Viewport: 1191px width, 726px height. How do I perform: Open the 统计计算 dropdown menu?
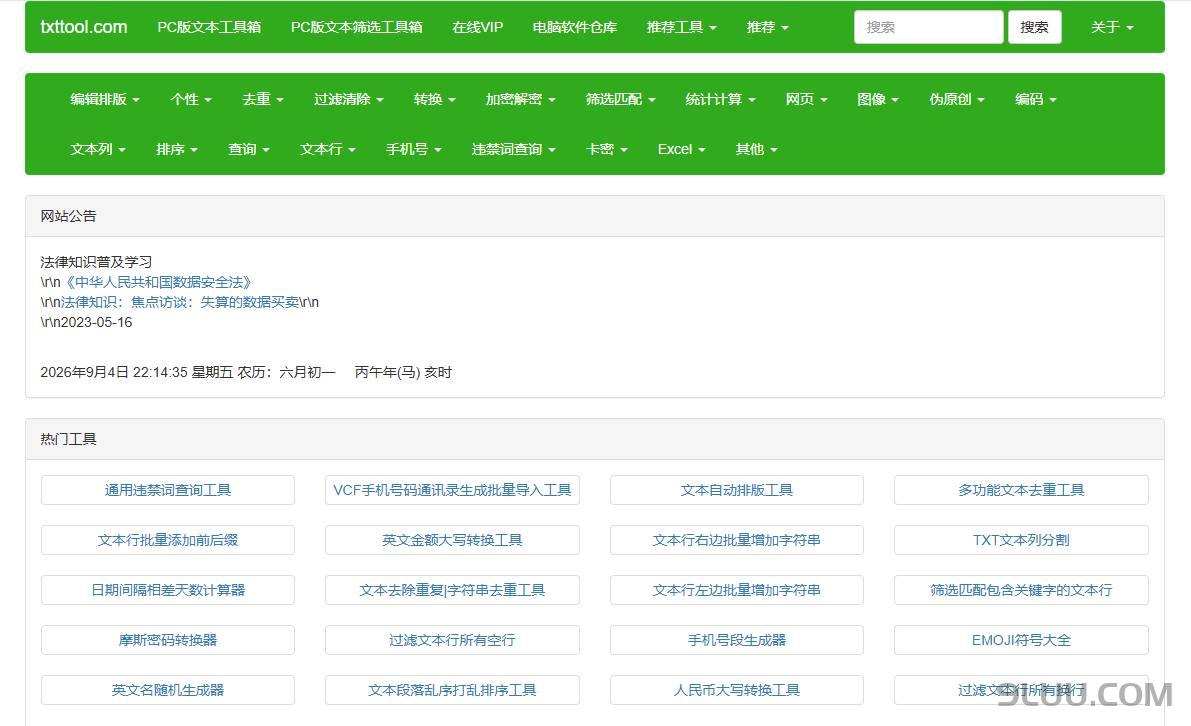point(720,99)
